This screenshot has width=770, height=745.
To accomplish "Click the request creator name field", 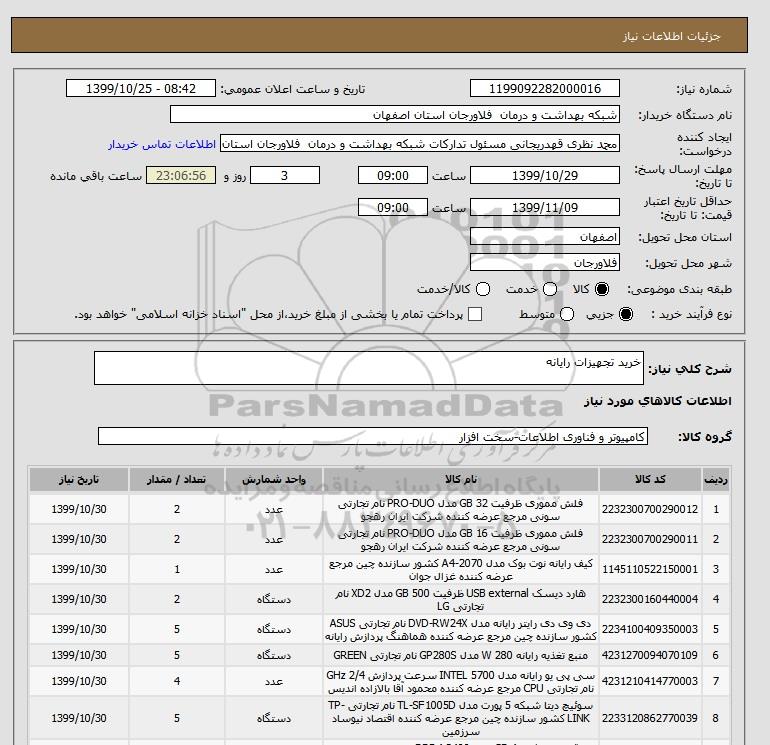I will [420, 144].
